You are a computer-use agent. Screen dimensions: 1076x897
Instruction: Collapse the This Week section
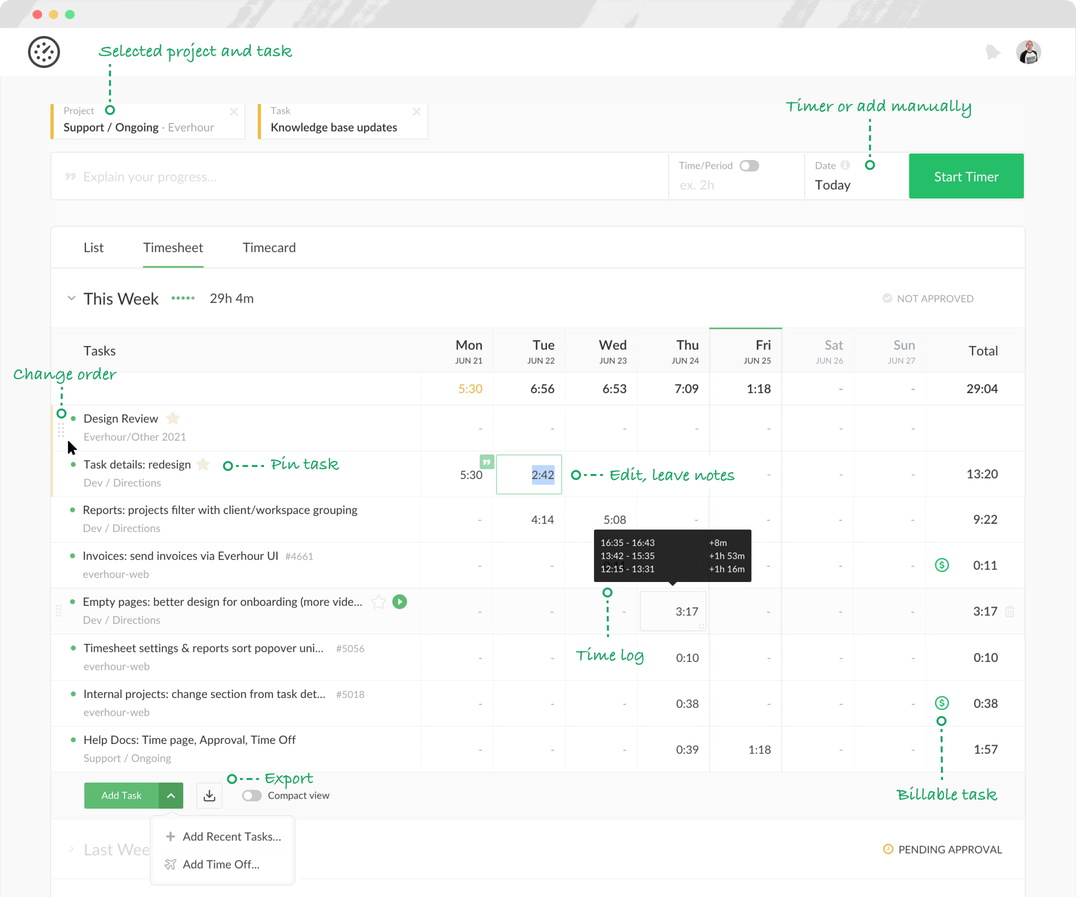click(x=70, y=297)
